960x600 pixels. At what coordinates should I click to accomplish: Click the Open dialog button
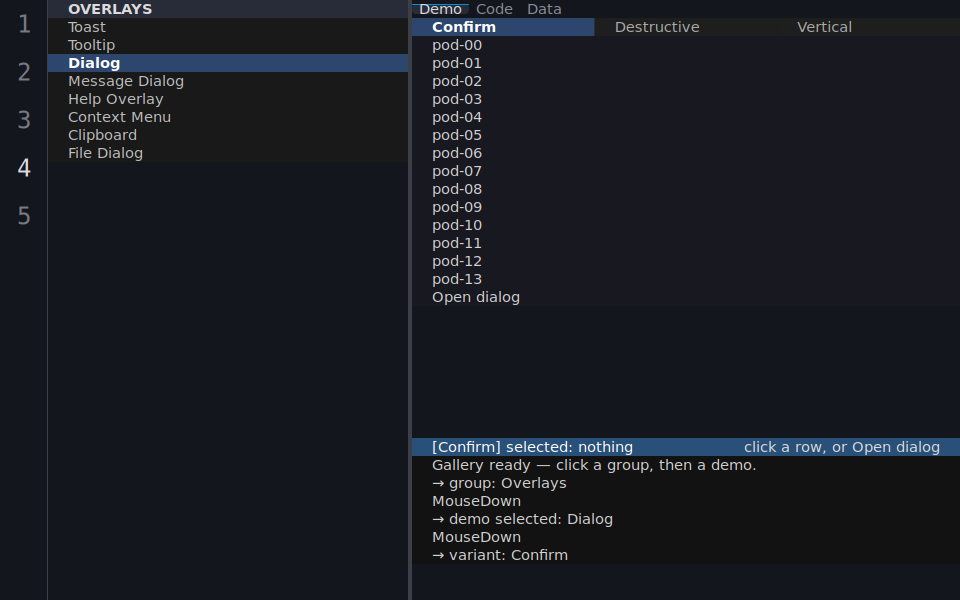pyautogui.click(x=686, y=297)
